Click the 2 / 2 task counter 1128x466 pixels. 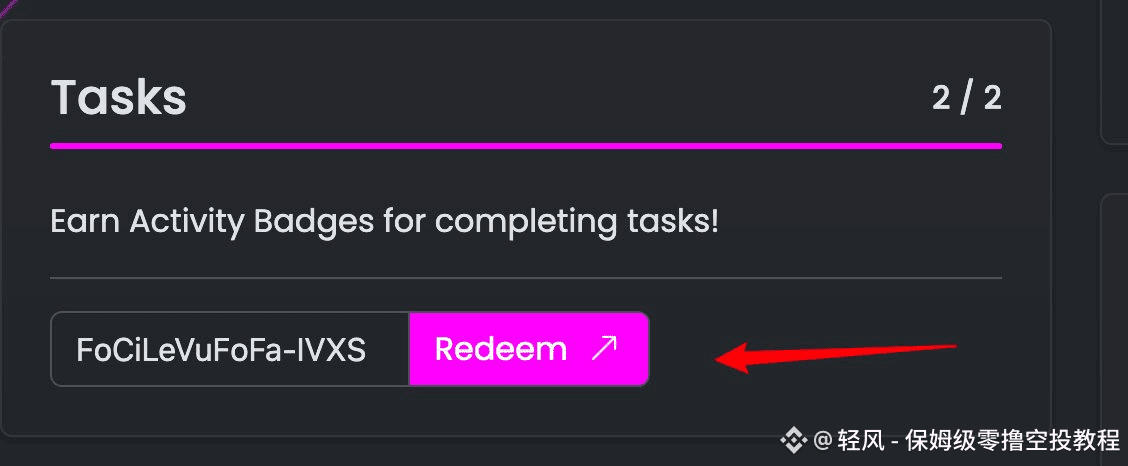click(967, 98)
